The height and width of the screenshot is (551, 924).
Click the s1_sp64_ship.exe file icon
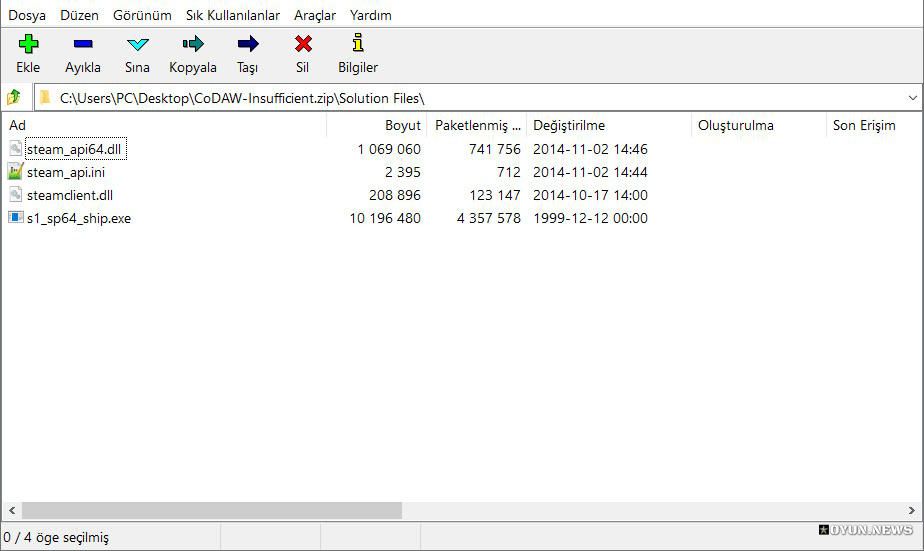(x=16, y=217)
